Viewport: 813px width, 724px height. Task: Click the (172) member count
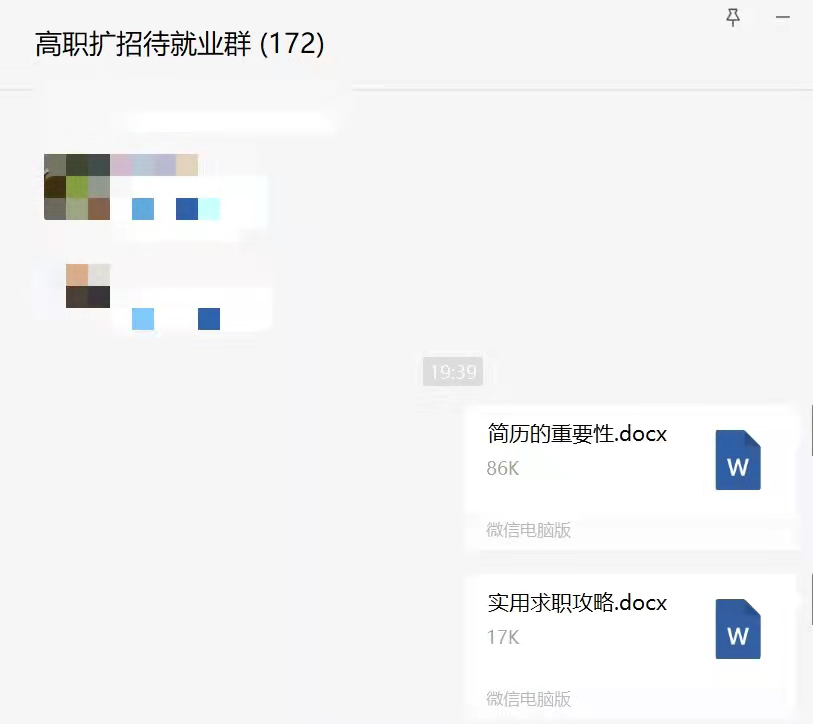292,44
